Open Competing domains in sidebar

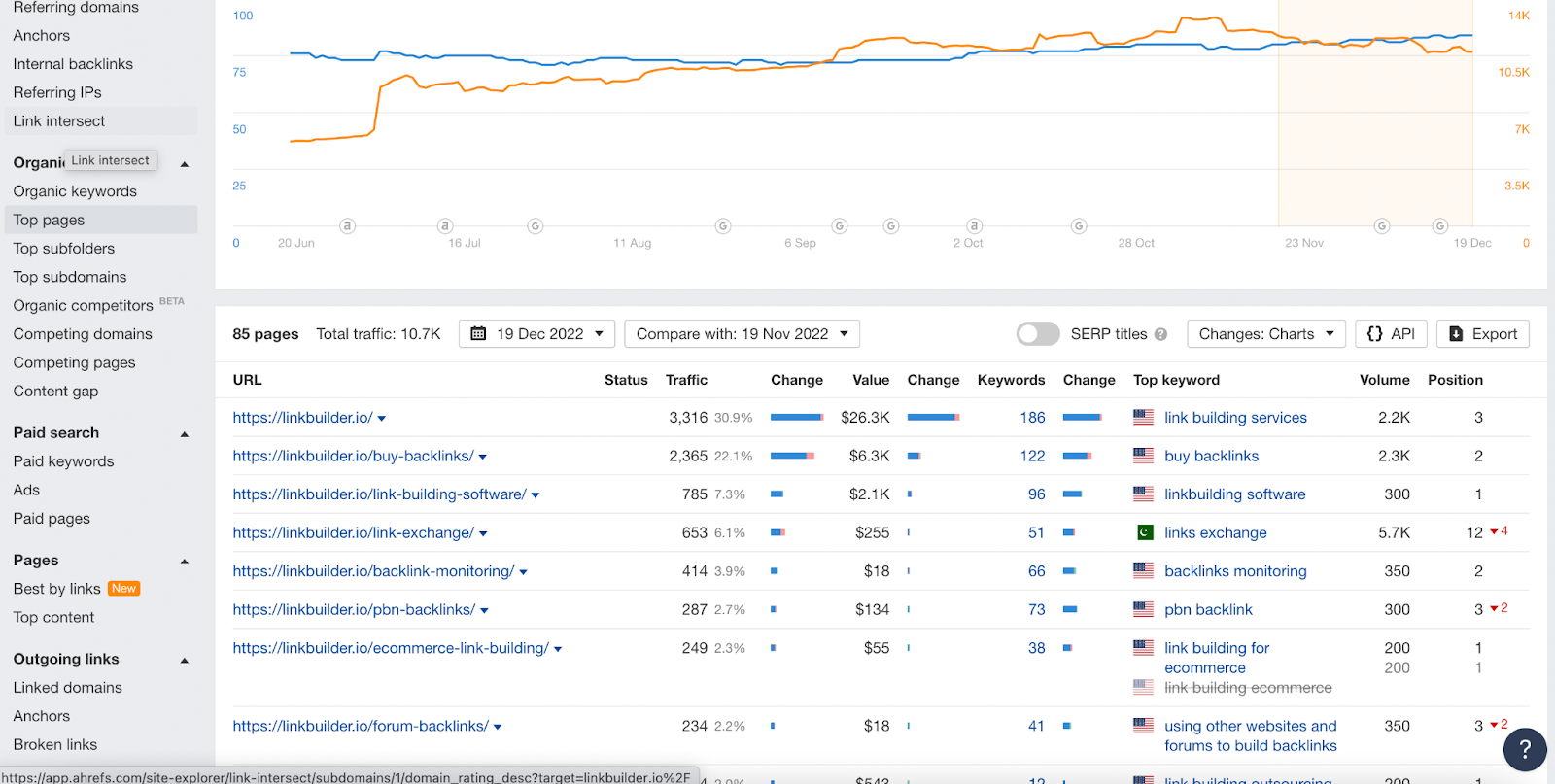pos(83,334)
